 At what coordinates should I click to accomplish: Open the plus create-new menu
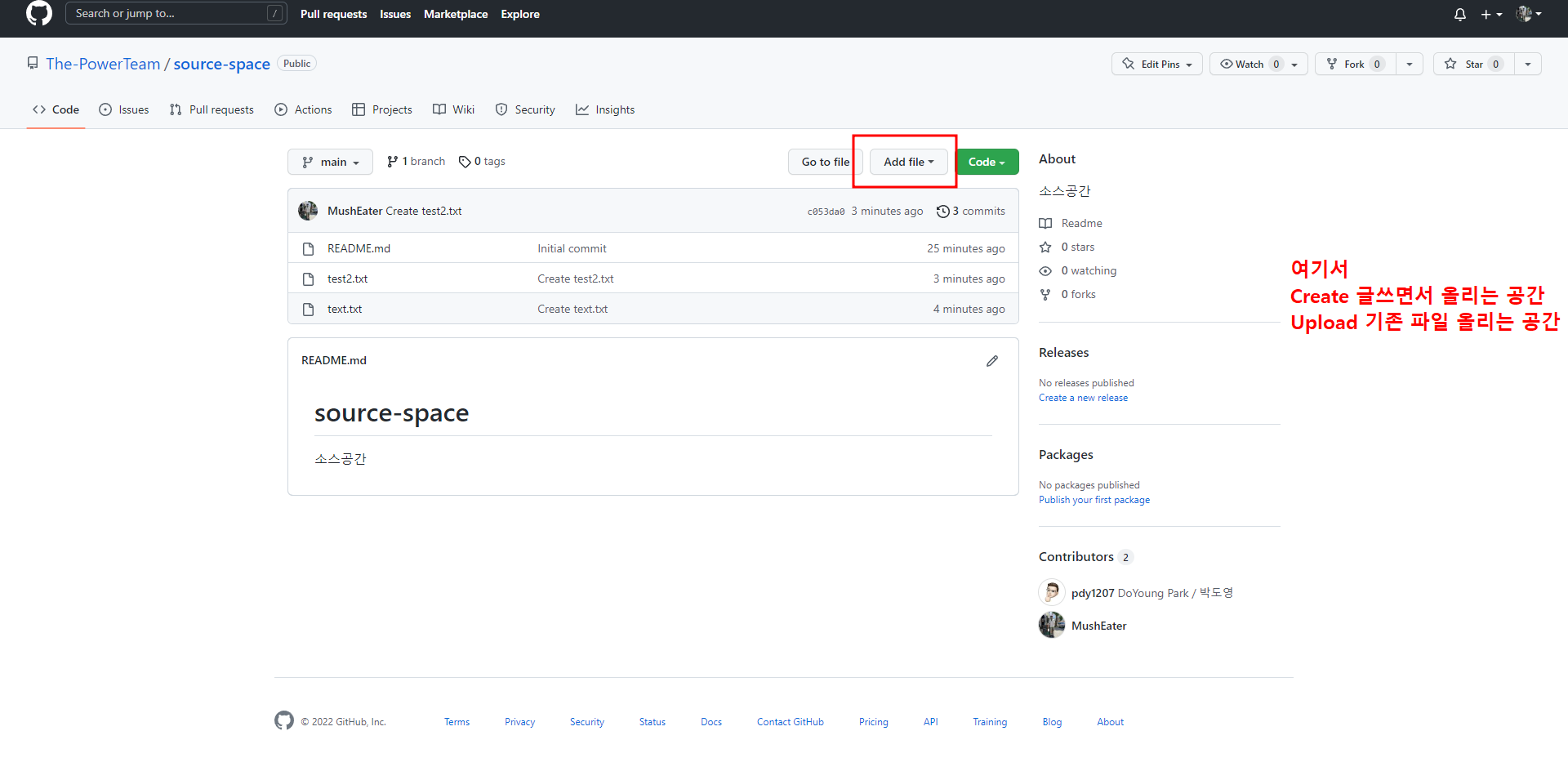(x=1491, y=14)
